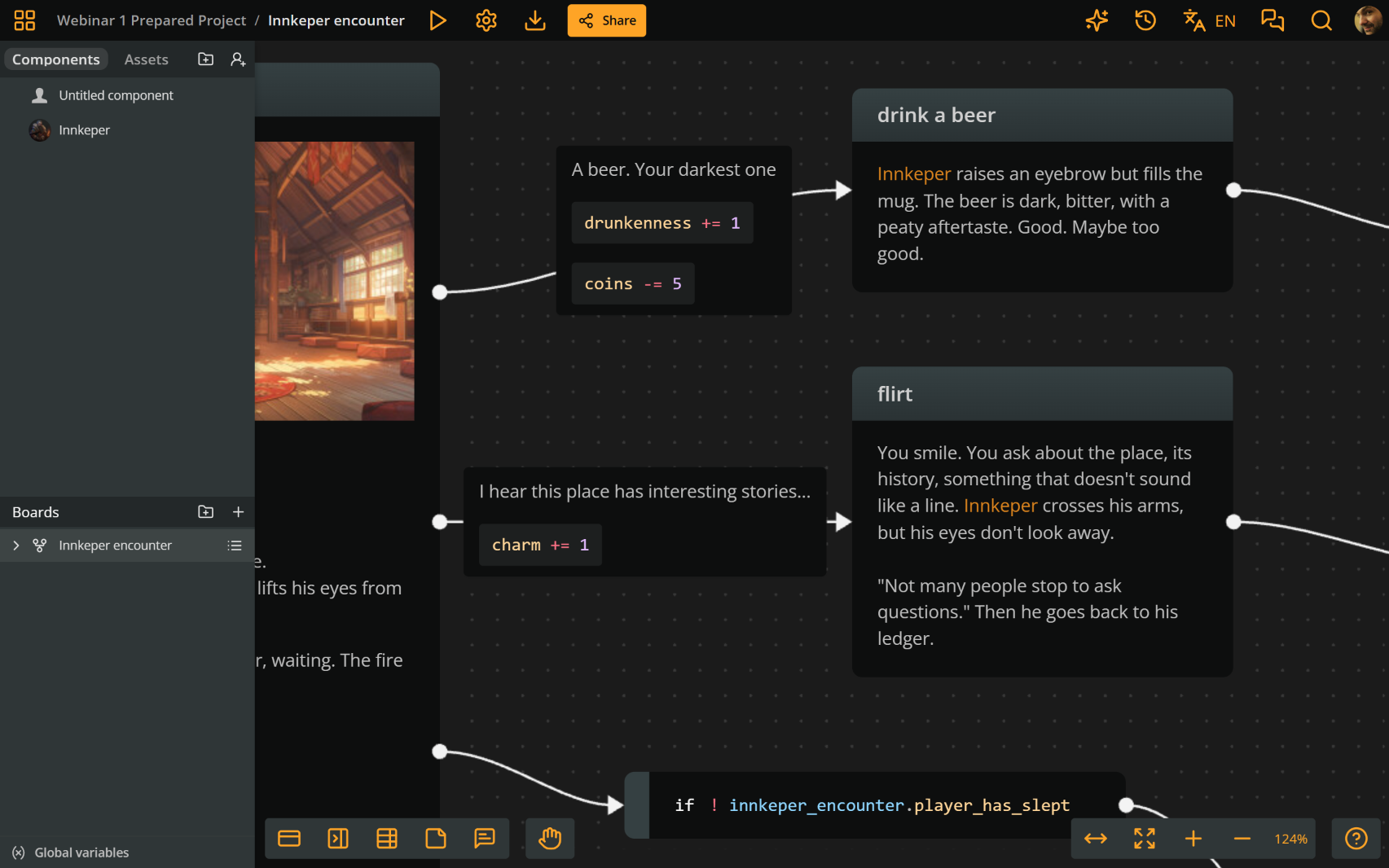Click the fit-to-width arrows icon
Screen dimensions: 1389x868
click(1096, 839)
